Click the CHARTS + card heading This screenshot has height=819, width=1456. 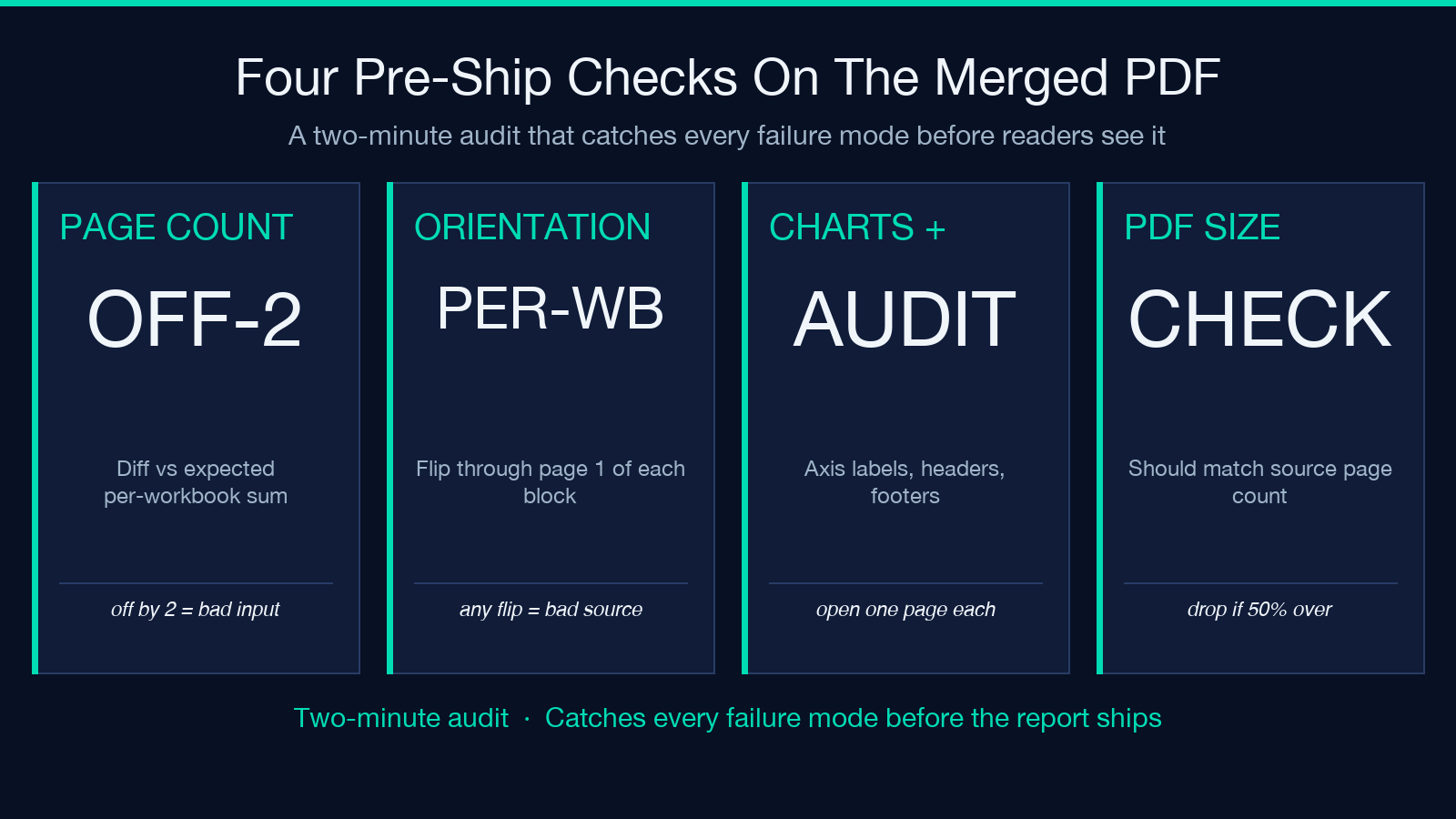pyautogui.click(x=858, y=227)
